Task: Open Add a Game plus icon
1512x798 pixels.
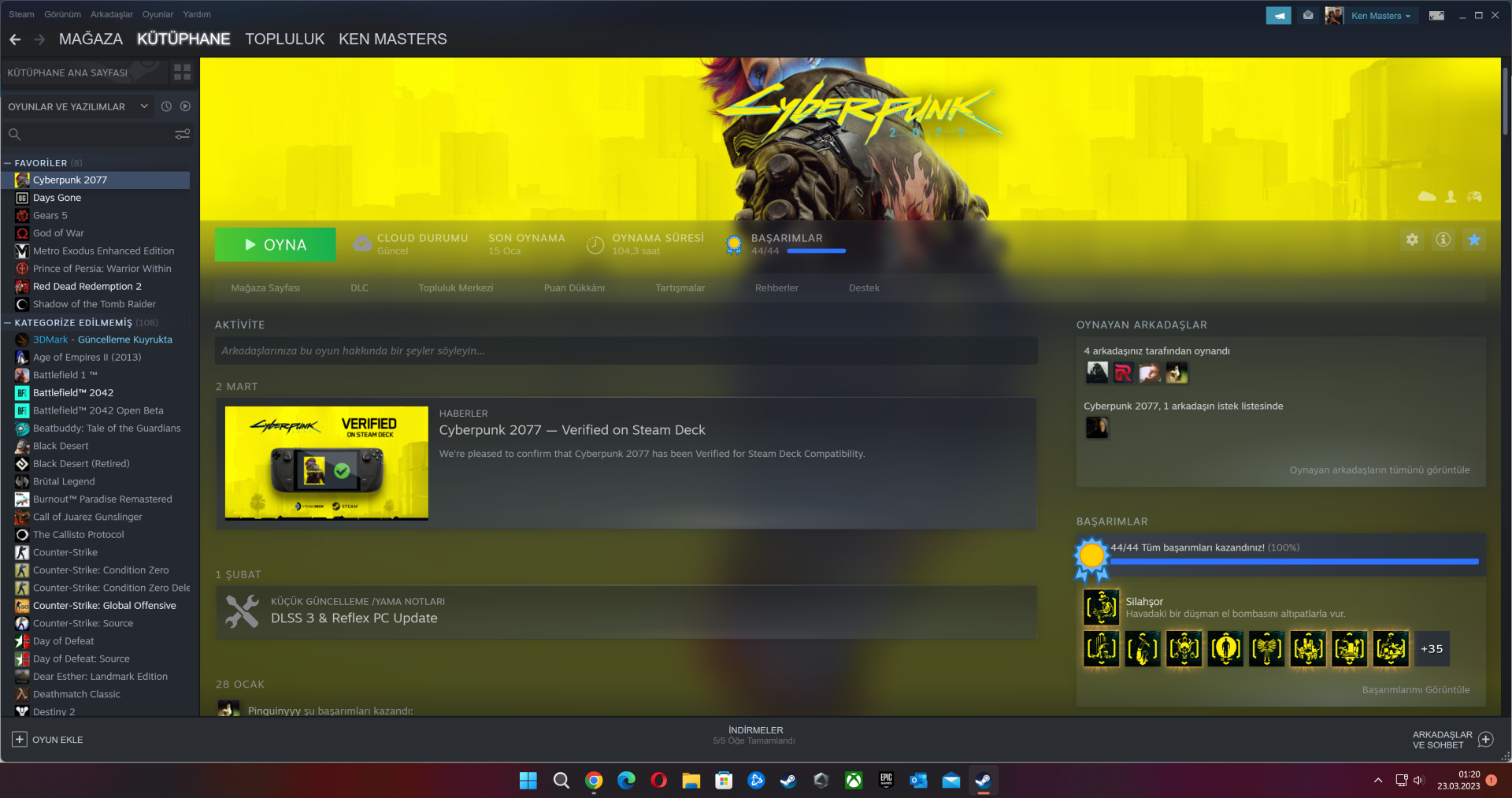Action: pos(20,740)
